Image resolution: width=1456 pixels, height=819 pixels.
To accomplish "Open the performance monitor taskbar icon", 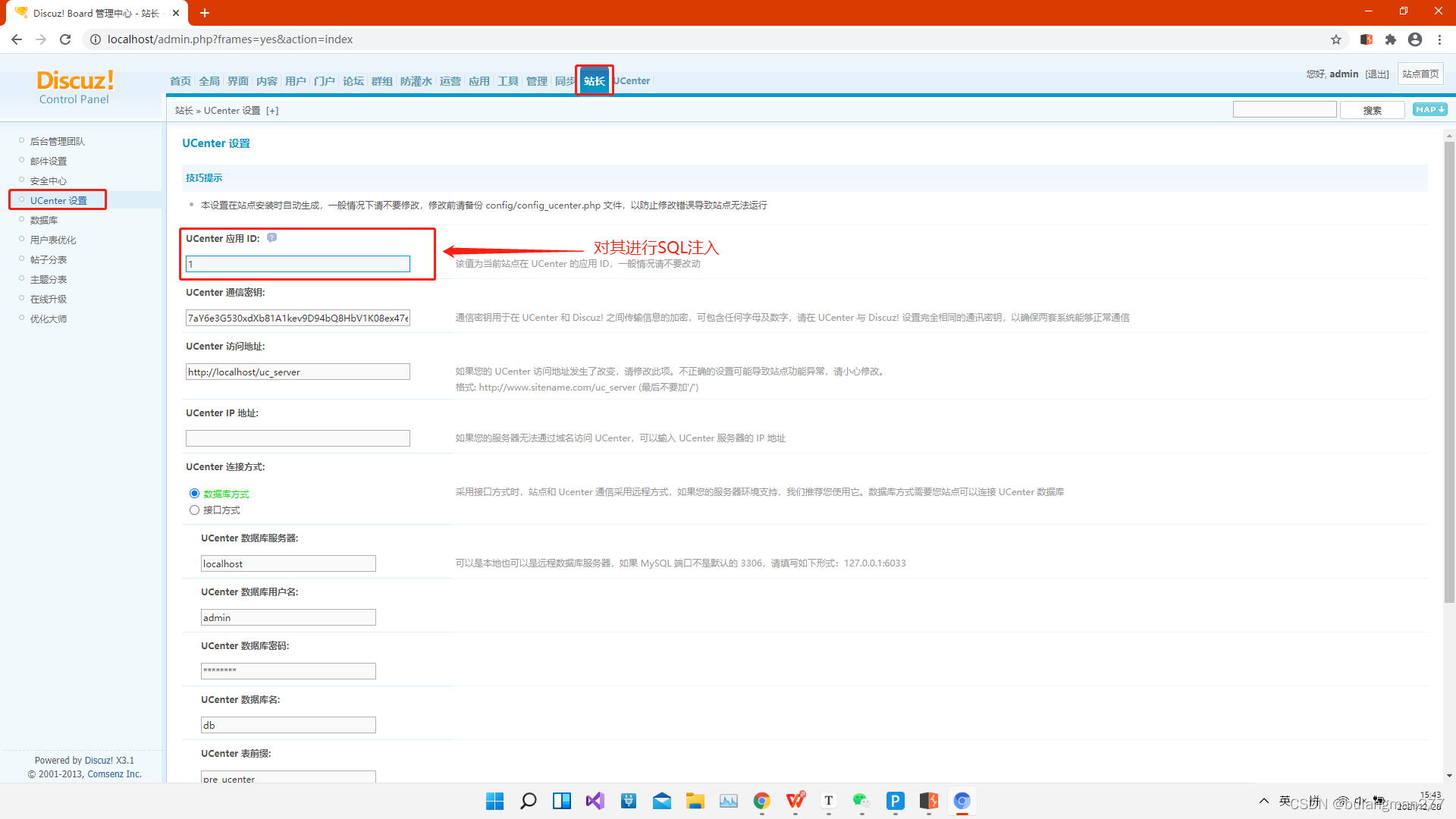I will (729, 801).
